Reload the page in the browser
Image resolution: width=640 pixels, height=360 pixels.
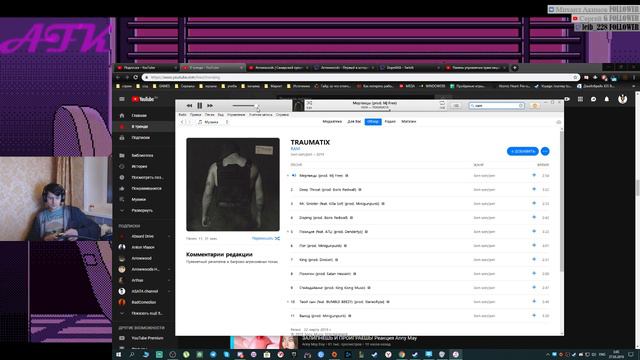[x=136, y=77]
